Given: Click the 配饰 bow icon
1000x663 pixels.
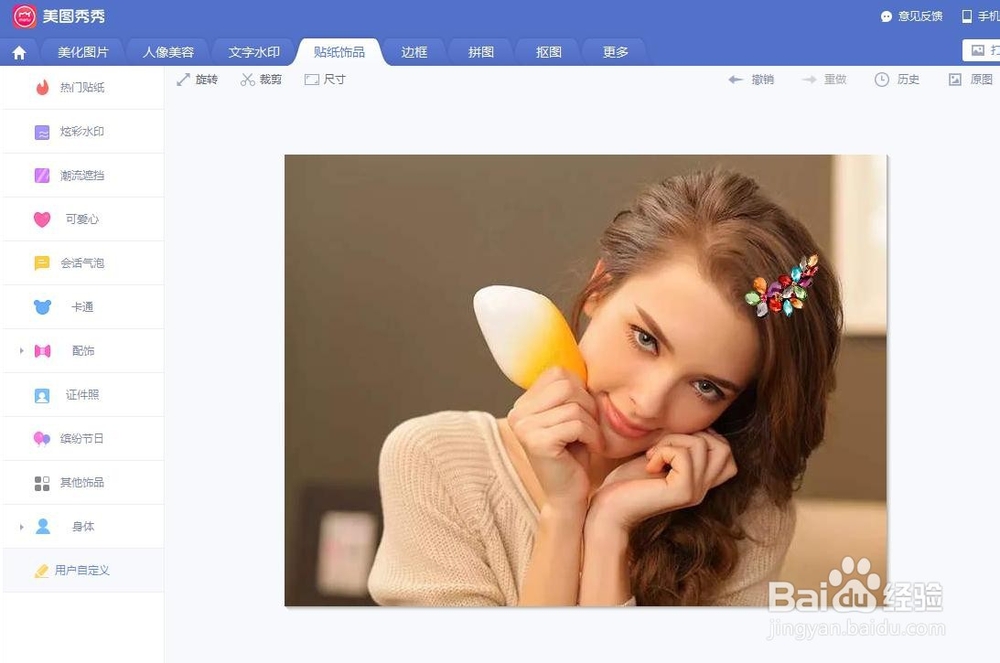Looking at the screenshot, I should click(42, 351).
